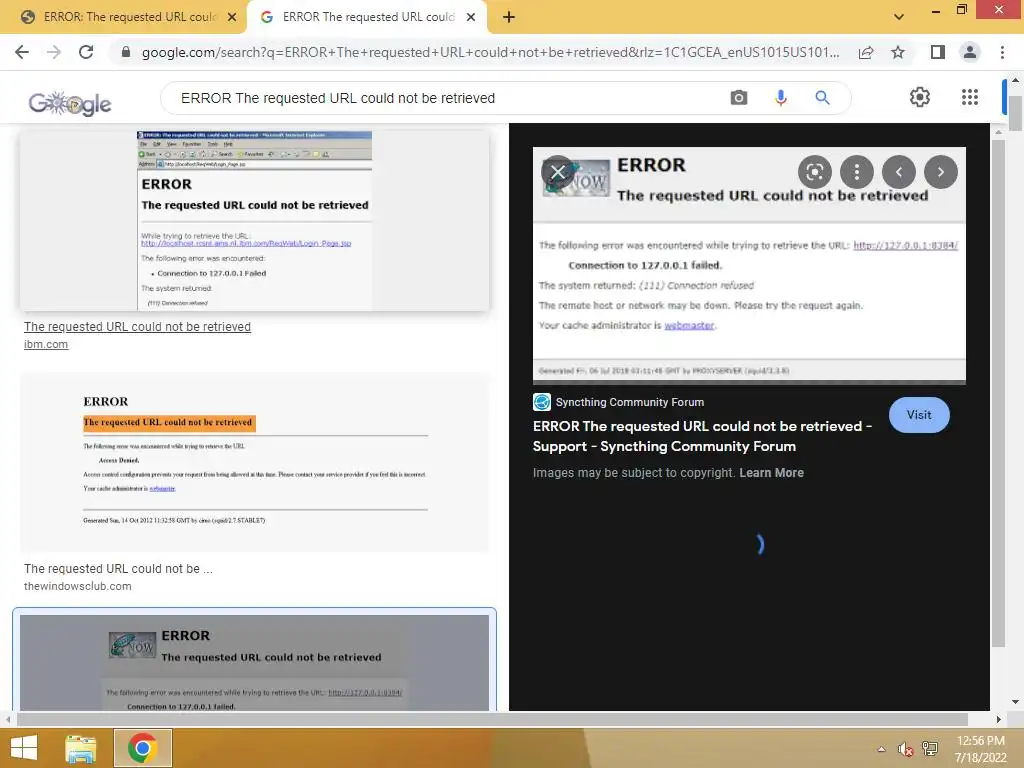The image size is (1024, 768).
Task: Show the next image in preview
Action: pos(941,172)
